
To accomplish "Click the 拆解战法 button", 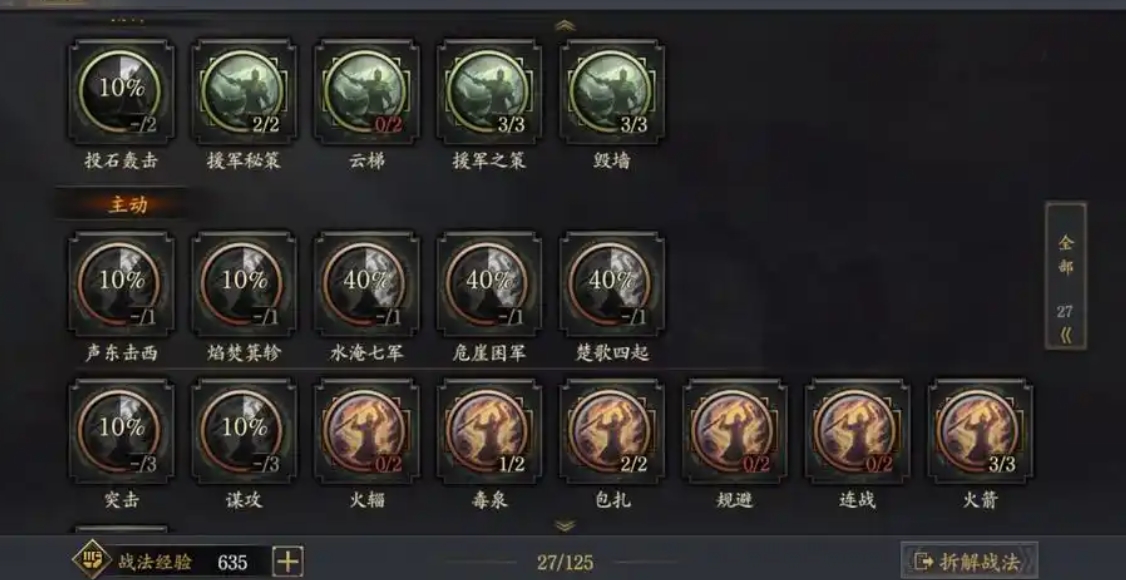I will (x=969, y=561).
